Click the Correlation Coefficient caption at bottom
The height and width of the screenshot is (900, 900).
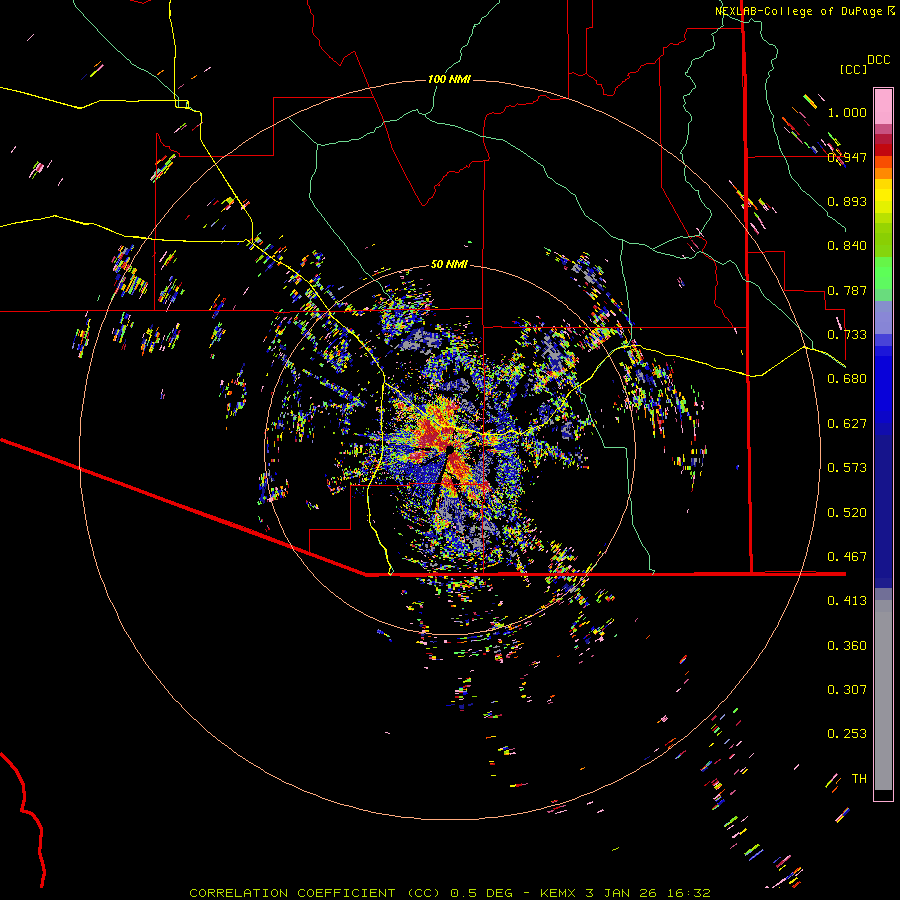450,893
